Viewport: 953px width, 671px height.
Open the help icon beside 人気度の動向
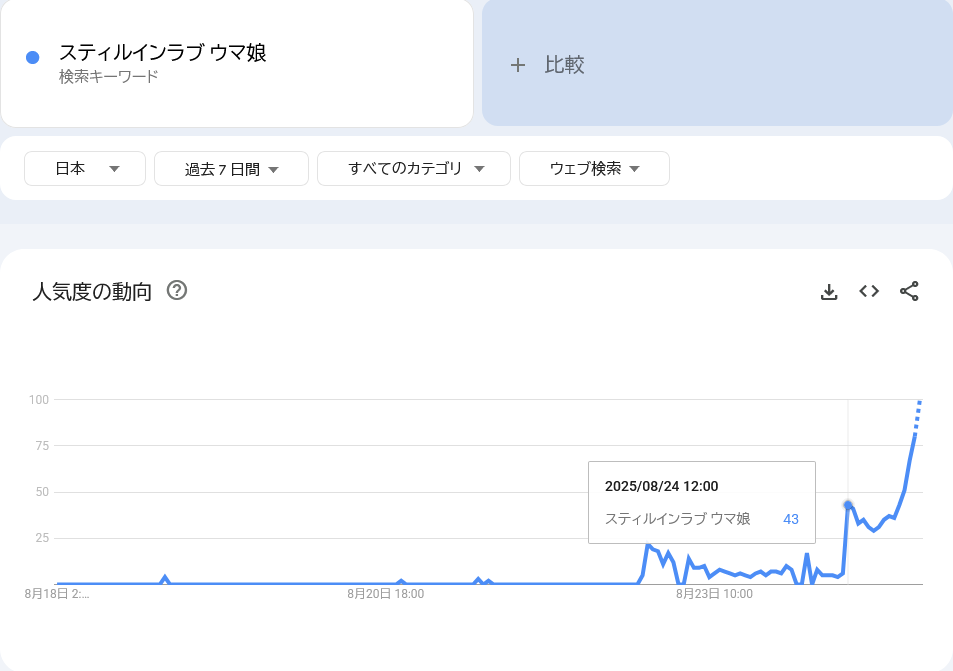coord(177,291)
